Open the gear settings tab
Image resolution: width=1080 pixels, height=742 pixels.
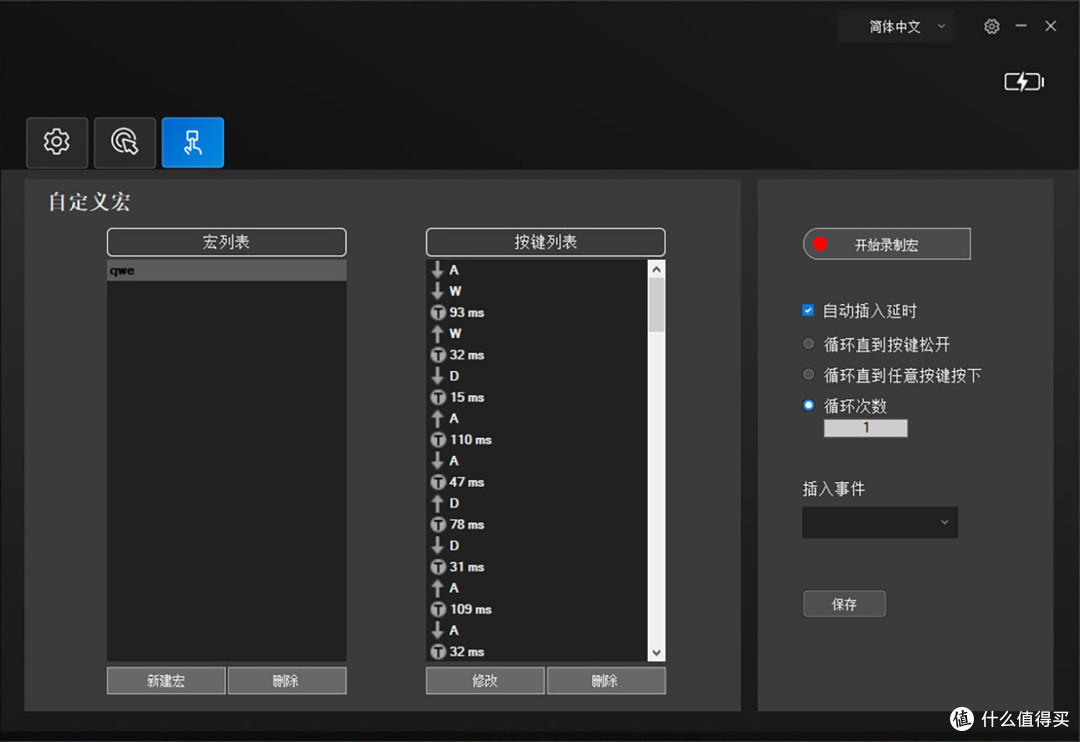pyautogui.click(x=57, y=143)
